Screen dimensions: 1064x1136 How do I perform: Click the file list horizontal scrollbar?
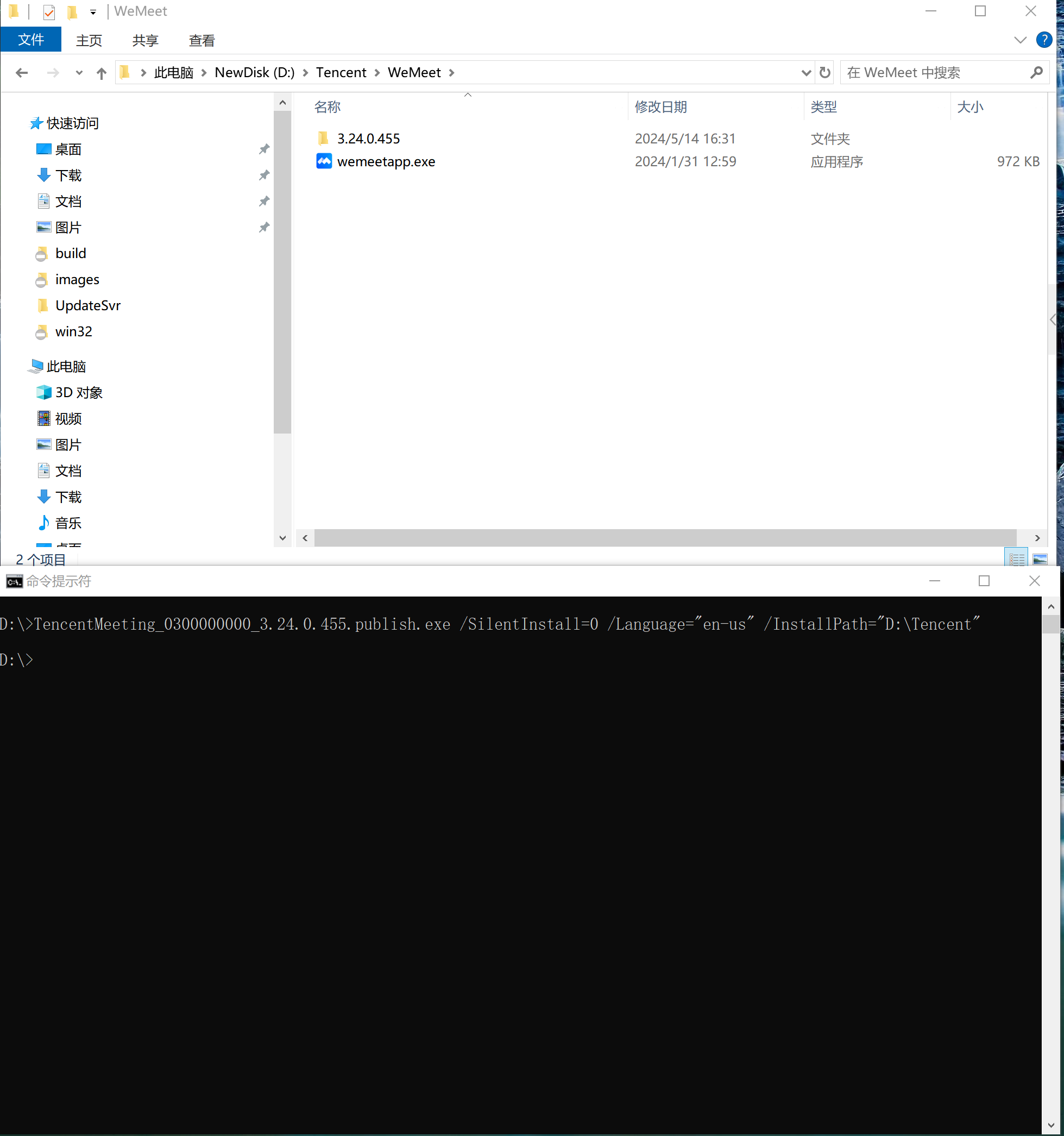click(x=665, y=538)
